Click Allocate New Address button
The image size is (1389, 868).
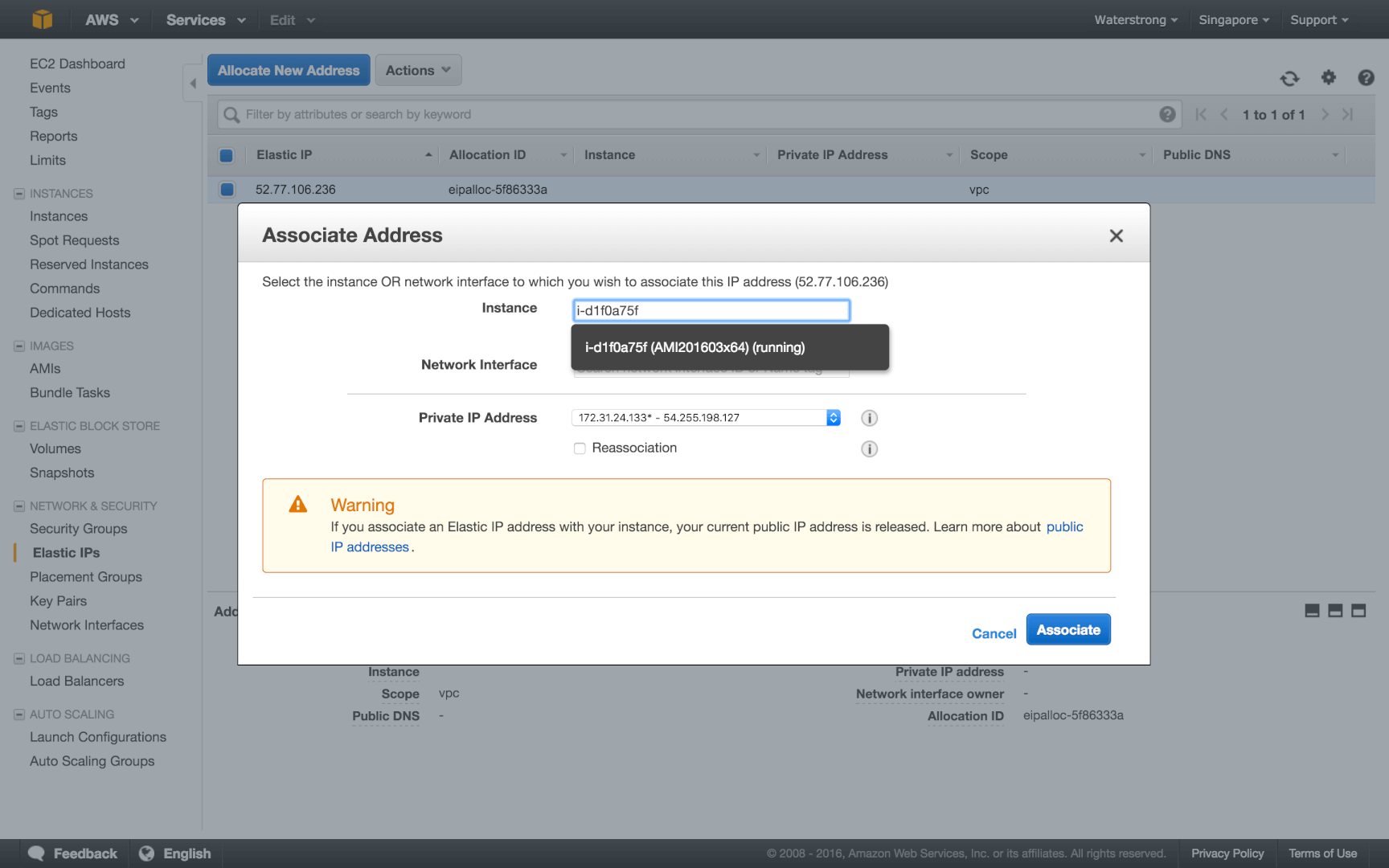pos(289,71)
